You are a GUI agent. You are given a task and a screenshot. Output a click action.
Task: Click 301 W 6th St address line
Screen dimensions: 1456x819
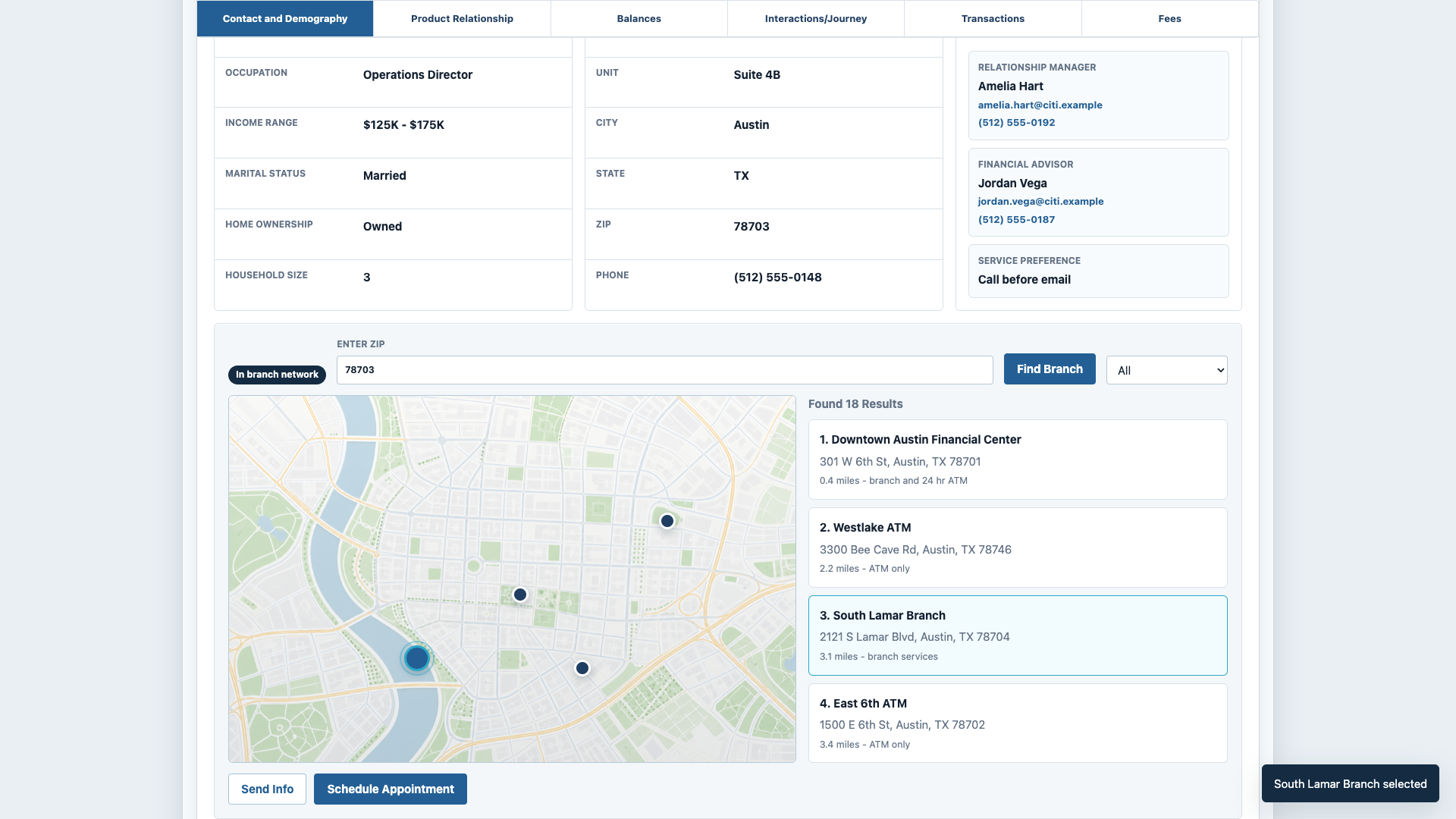point(900,461)
